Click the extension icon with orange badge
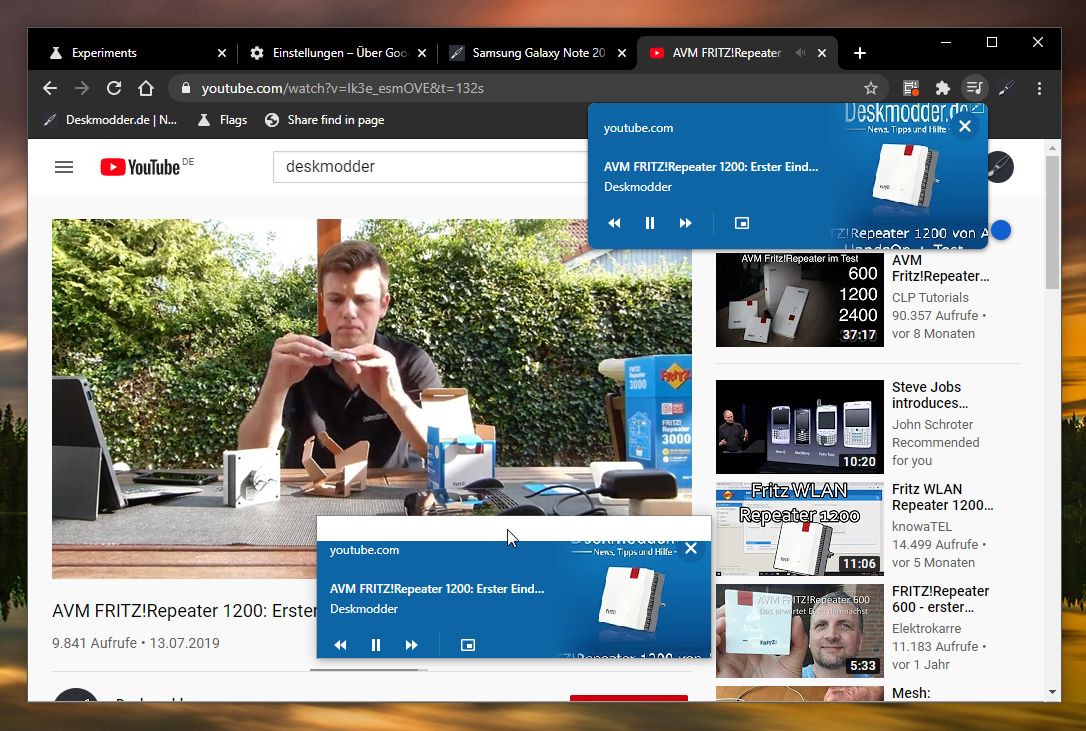1086x731 pixels. click(910, 88)
